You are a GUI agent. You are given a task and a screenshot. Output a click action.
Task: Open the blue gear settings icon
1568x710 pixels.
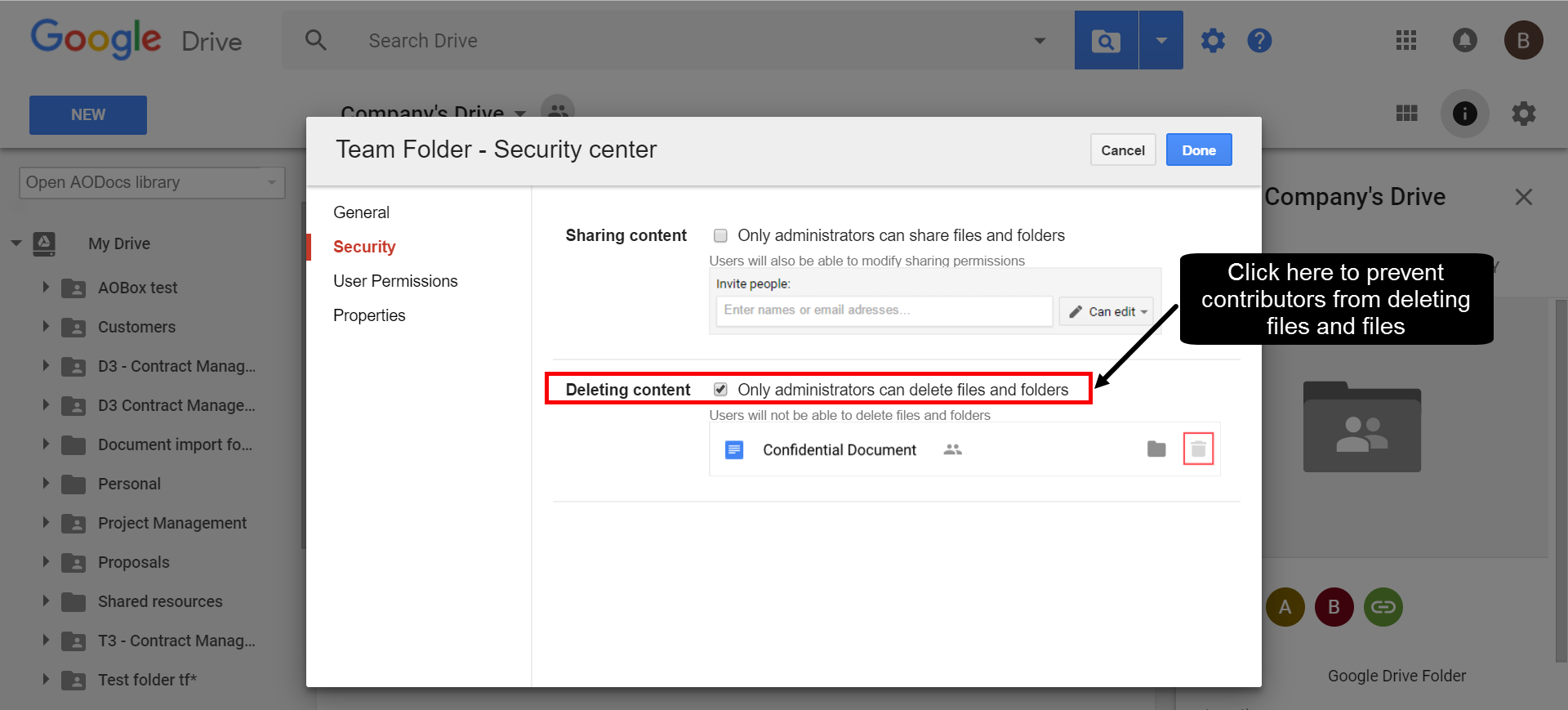click(1213, 40)
